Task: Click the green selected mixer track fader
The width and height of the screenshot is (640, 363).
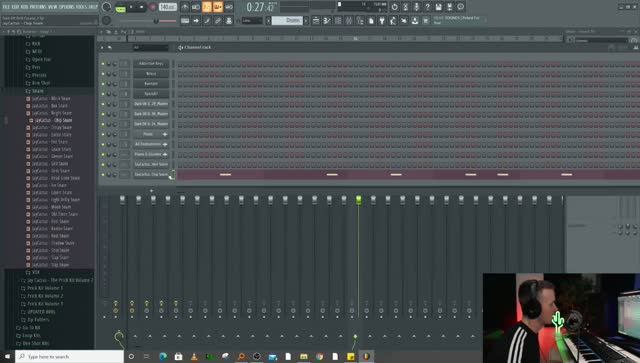Action: pyautogui.click(x=358, y=200)
